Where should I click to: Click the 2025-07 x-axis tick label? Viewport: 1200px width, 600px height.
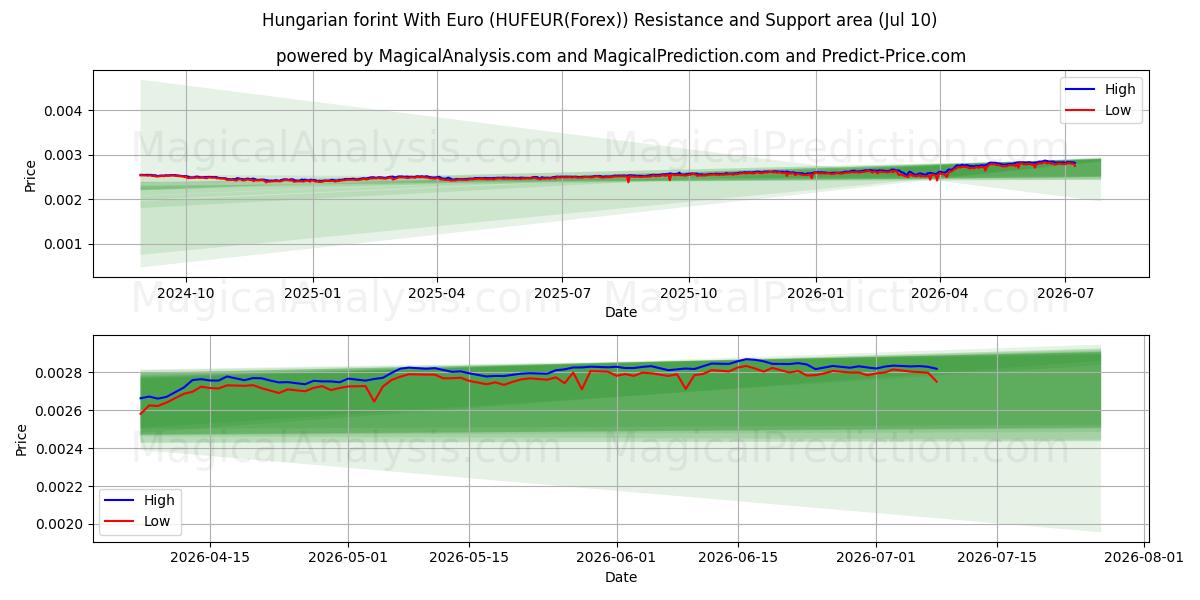[562, 294]
